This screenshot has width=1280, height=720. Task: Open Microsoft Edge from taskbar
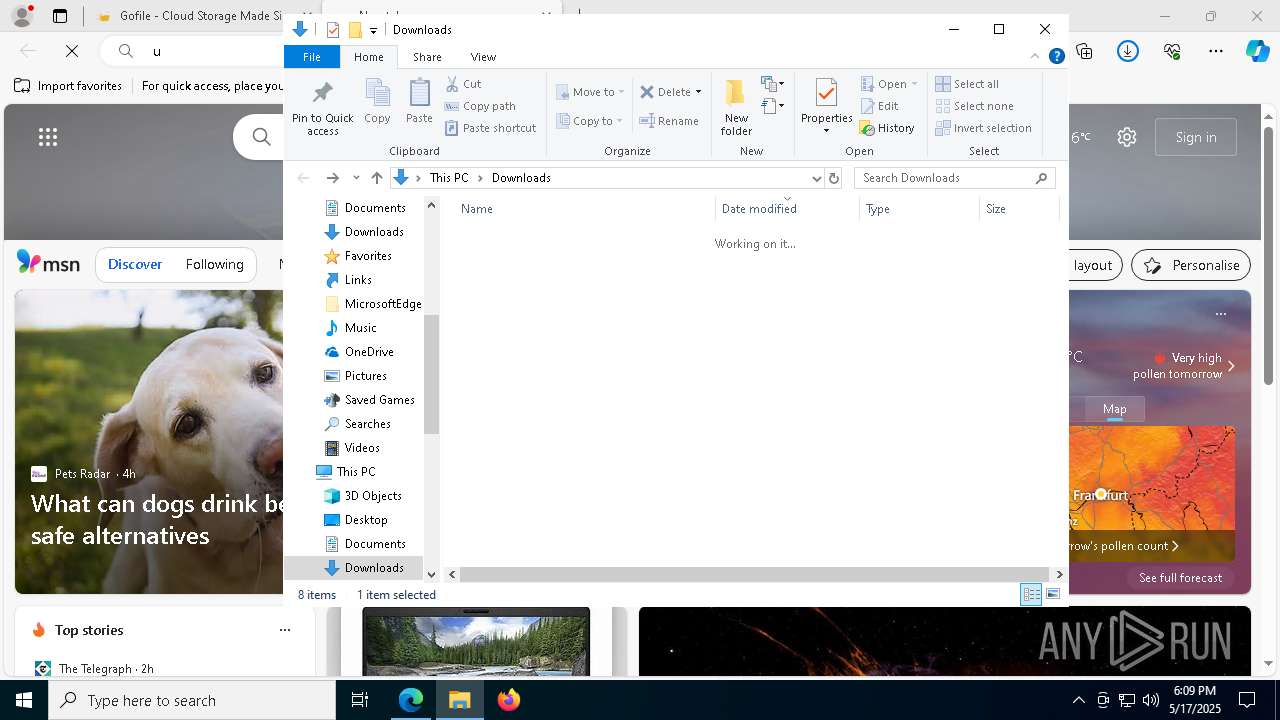(x=411, y=700)
